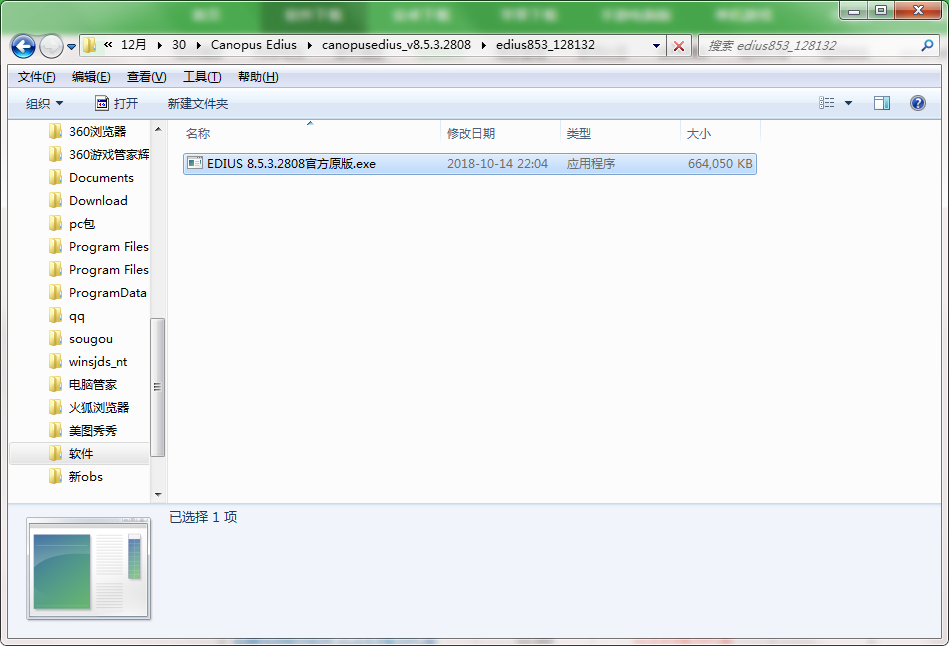
Task: Click the change view icon
Action: (827, 103)
